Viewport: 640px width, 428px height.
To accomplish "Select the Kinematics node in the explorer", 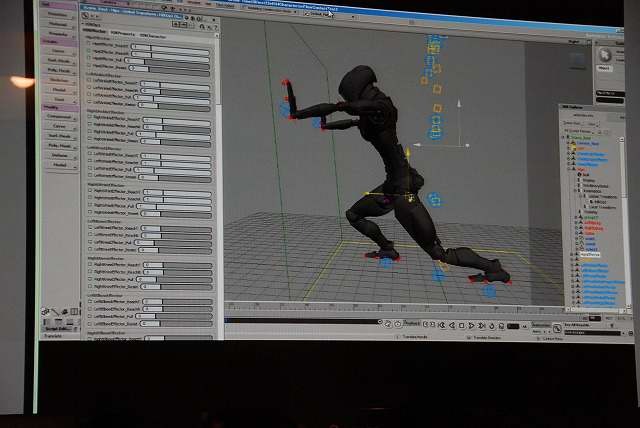I will click(x=592, y=191).
